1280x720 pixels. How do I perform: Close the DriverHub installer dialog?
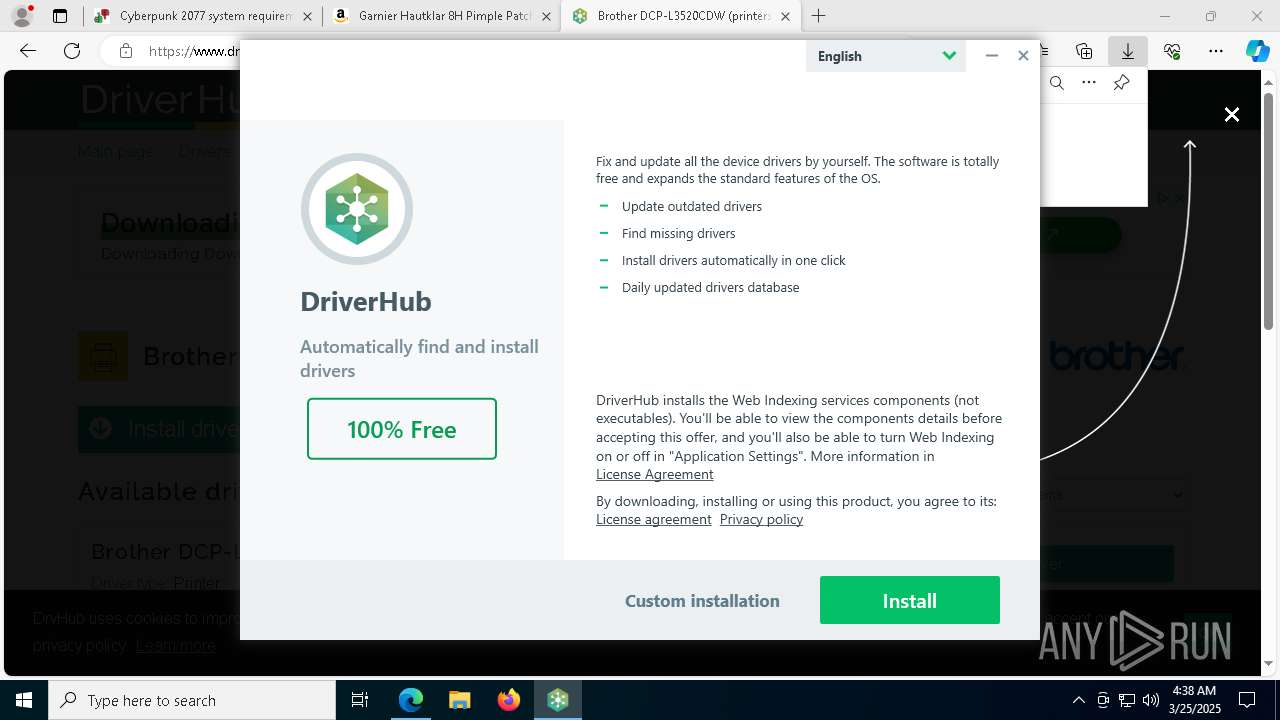pos(1023,56)
